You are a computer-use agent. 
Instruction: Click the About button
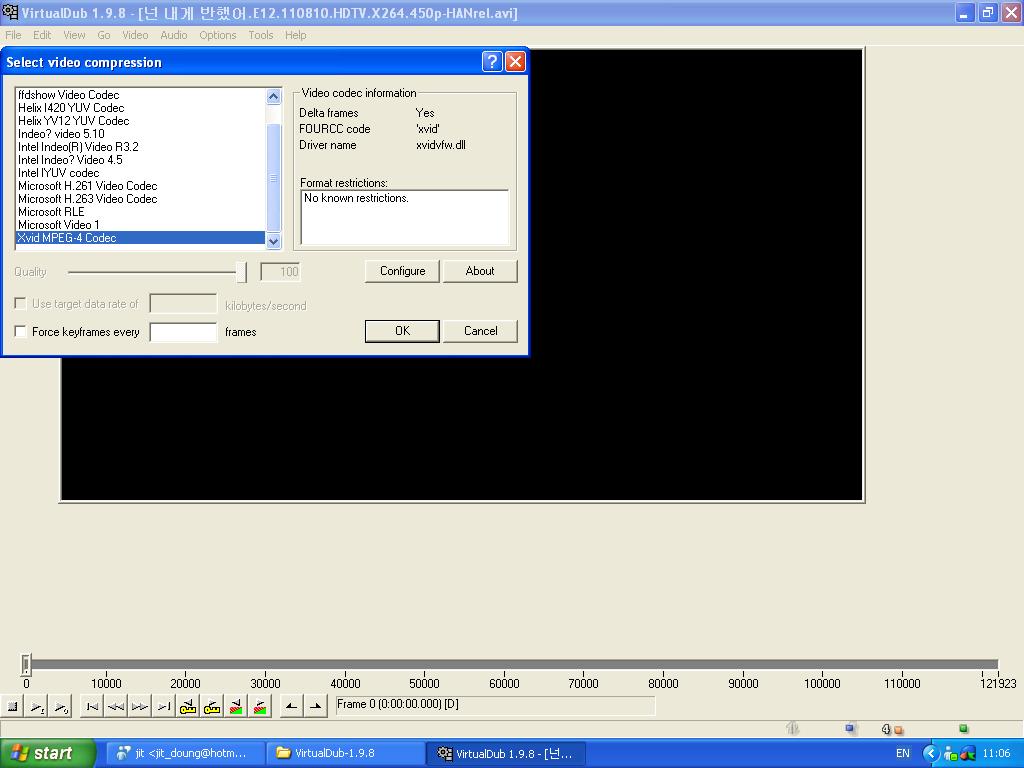coord(480,271)
